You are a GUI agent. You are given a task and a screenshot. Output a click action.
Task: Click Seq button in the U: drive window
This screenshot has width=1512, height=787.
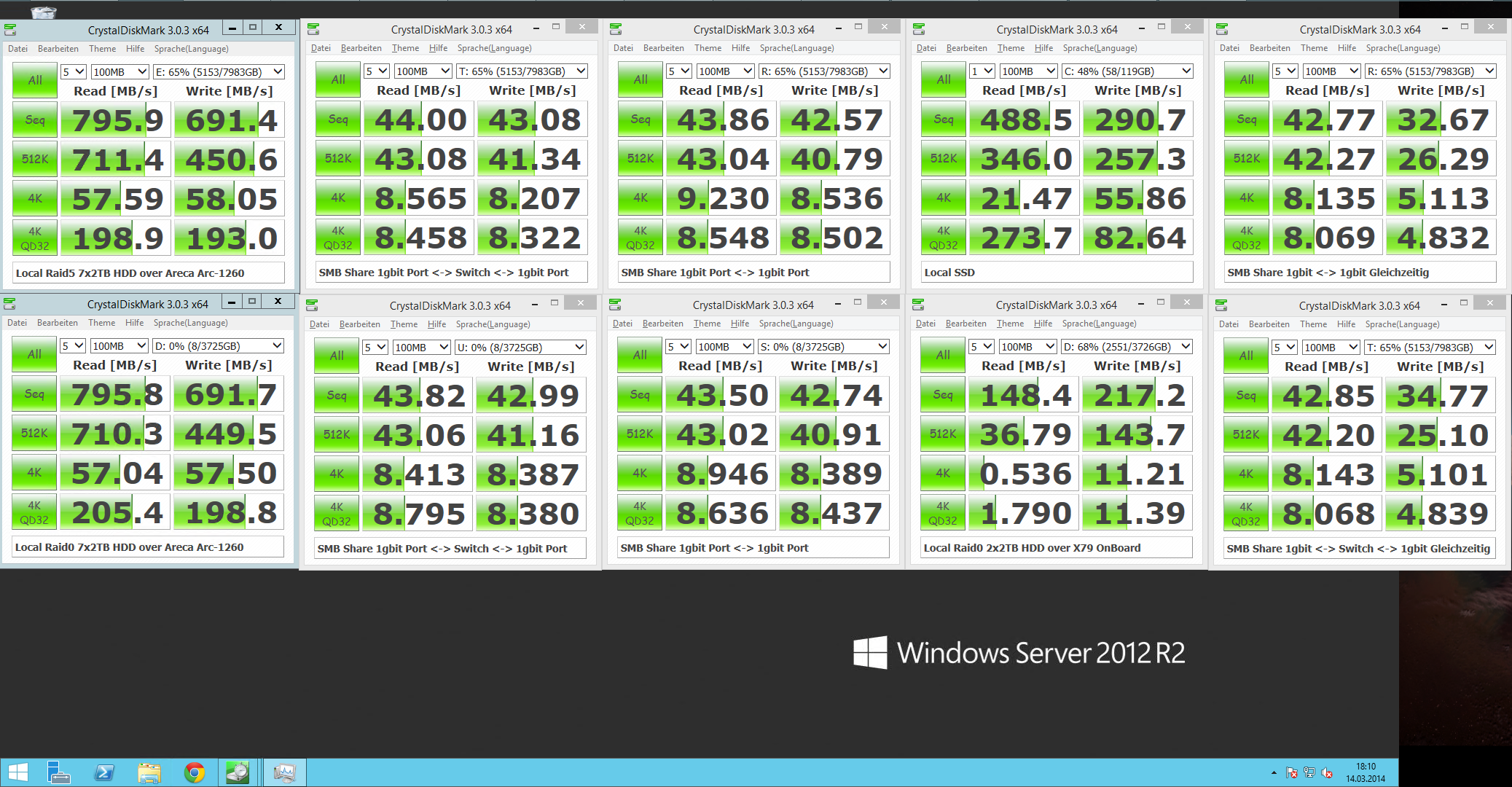click(x=337, y=396)
